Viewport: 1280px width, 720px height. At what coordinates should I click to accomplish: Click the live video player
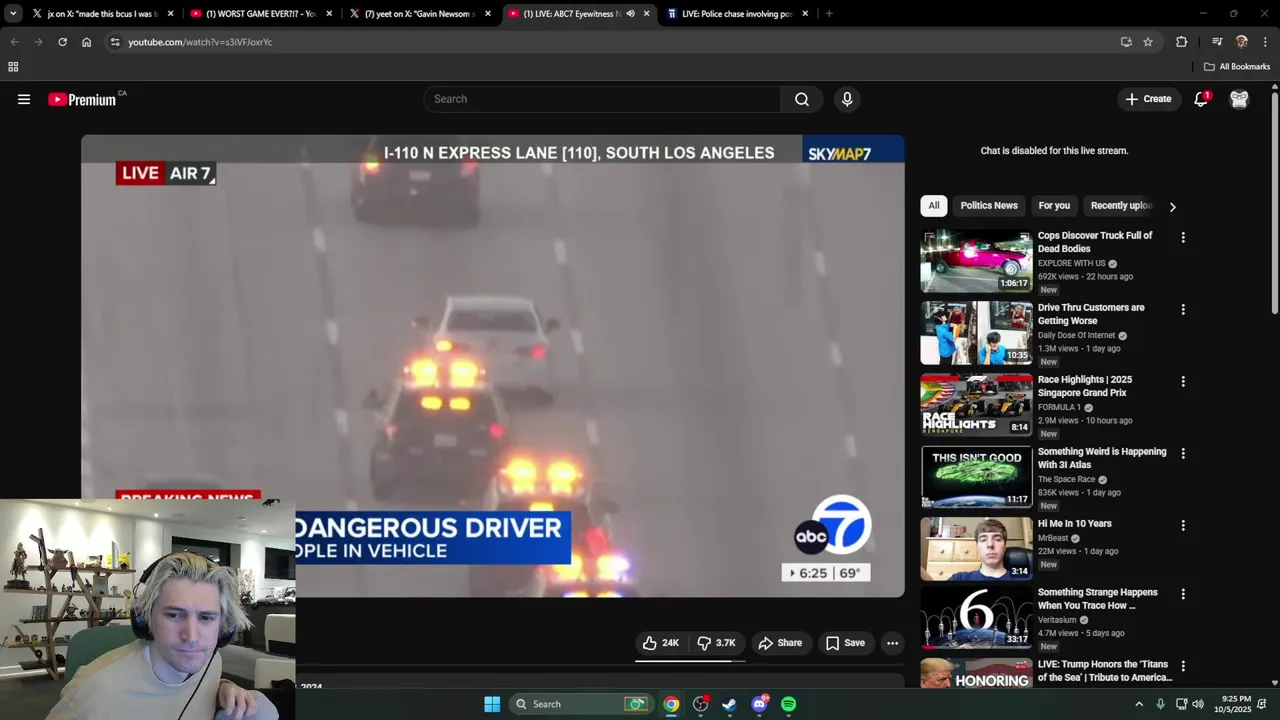point(493,366)
